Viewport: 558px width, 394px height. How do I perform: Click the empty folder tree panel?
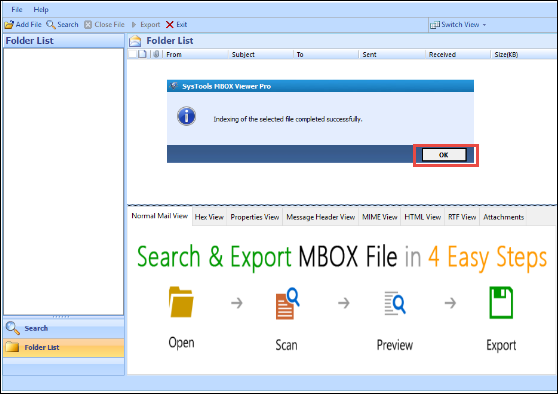coord(64,182)
